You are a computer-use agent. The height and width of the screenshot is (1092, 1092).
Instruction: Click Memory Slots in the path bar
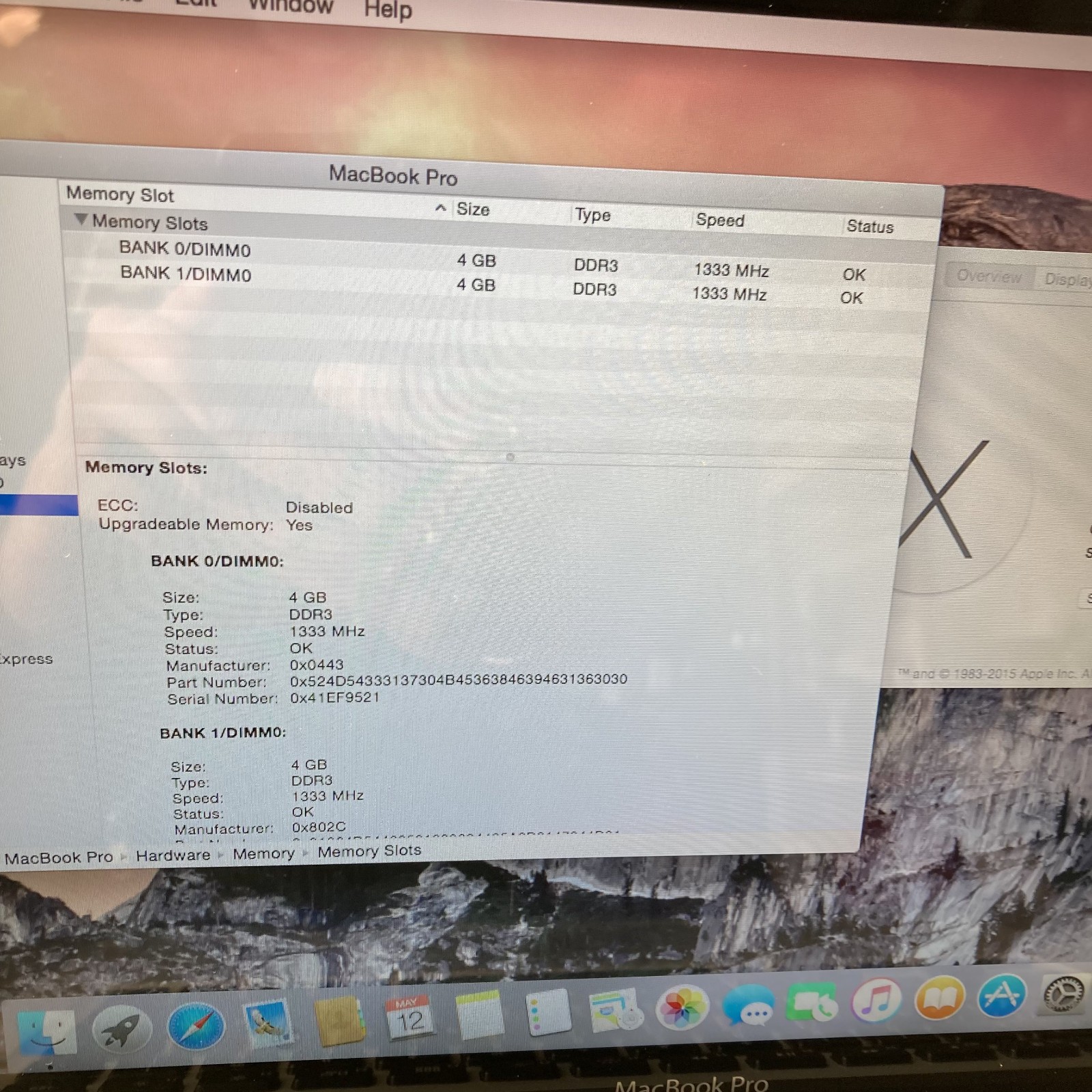tap(369, 850)
